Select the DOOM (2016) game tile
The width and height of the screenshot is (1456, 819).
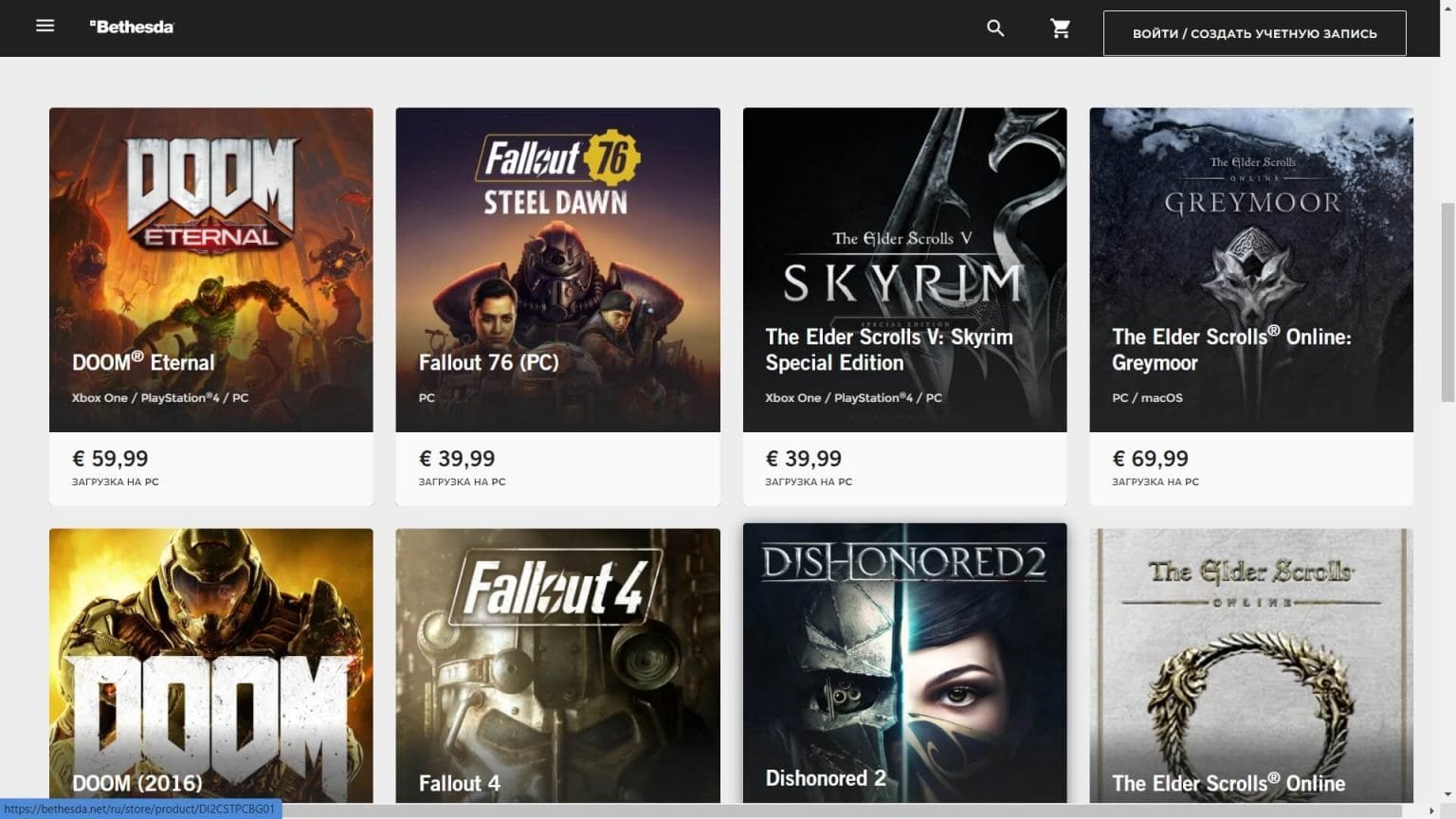[210, 665]
